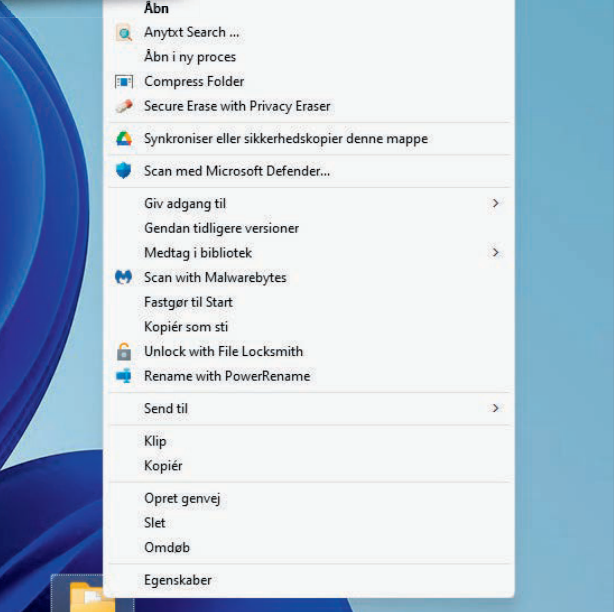Click the File Locksmith padlock icon
The height and width of the screenshot is (612, 614).
pos(124,351)
